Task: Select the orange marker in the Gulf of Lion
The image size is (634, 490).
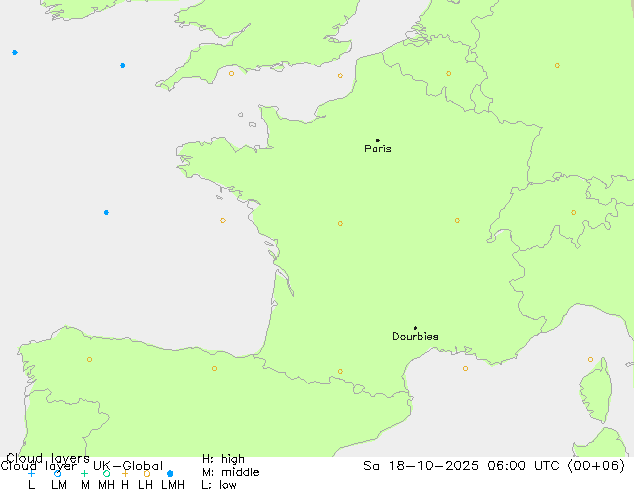Action: click(465, 368)
